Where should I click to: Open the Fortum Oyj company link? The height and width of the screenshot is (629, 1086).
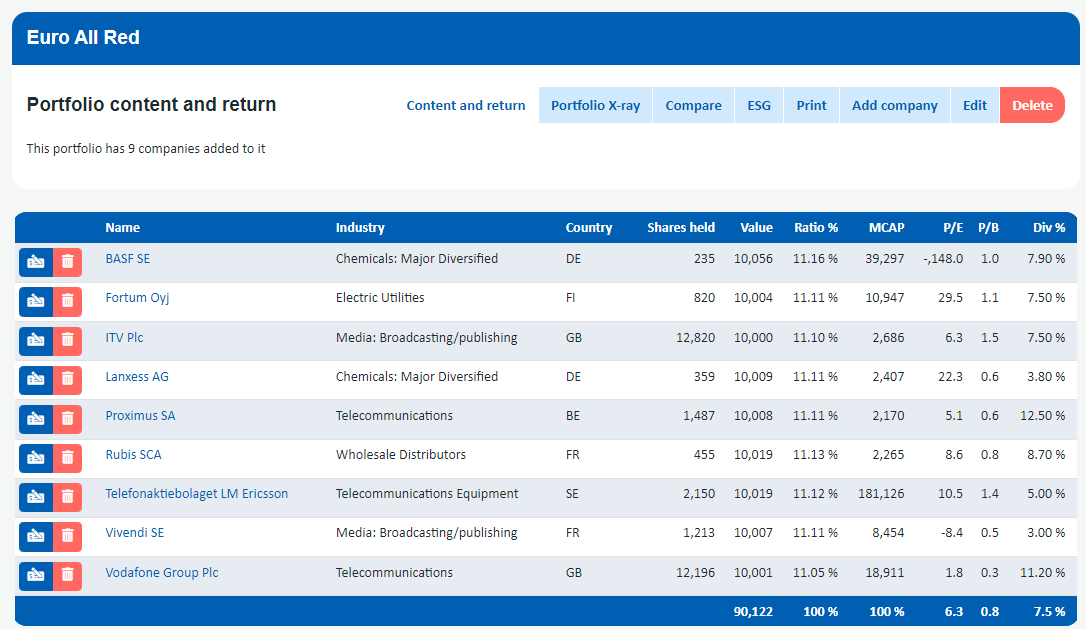[137, 298]
